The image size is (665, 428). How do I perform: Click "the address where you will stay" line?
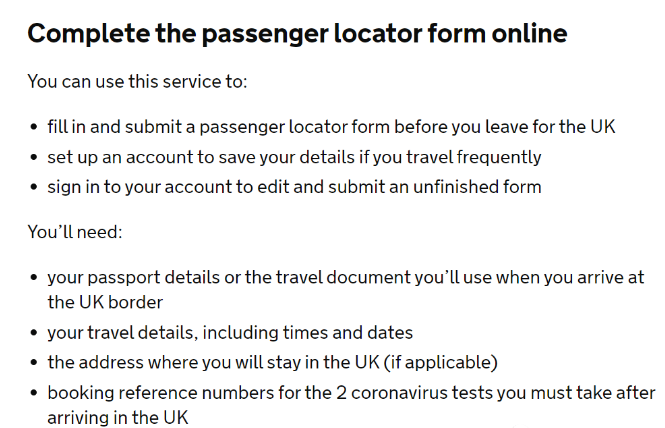272,363
